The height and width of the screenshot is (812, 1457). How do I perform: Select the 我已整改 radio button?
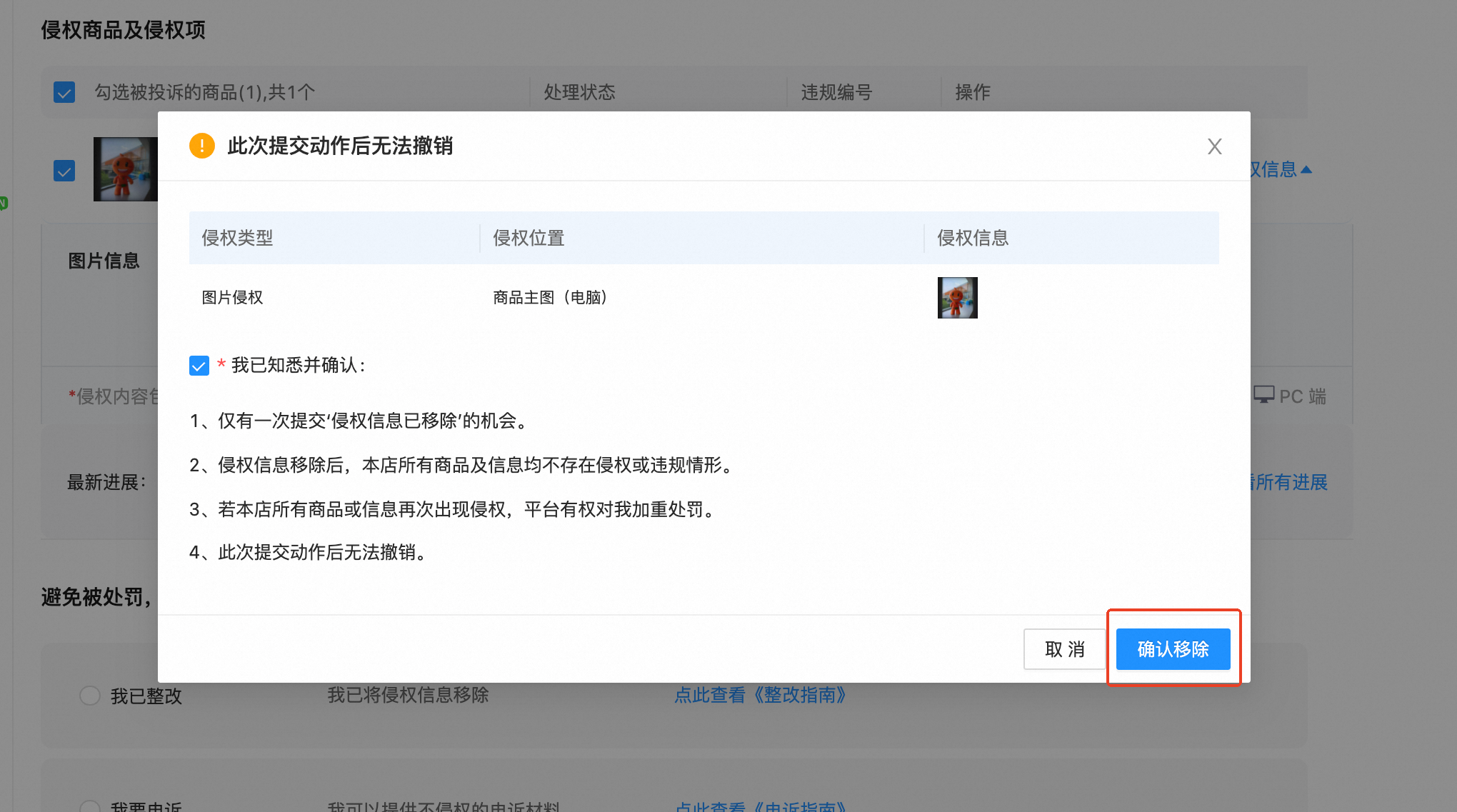coord(90,695)
